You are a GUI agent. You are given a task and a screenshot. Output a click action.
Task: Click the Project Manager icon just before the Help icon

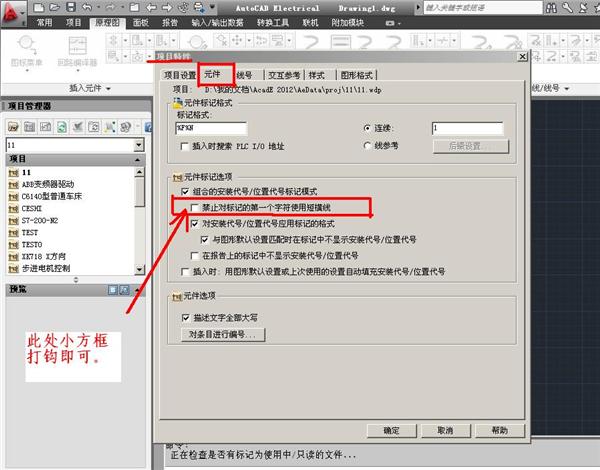(x=126, y=127)
